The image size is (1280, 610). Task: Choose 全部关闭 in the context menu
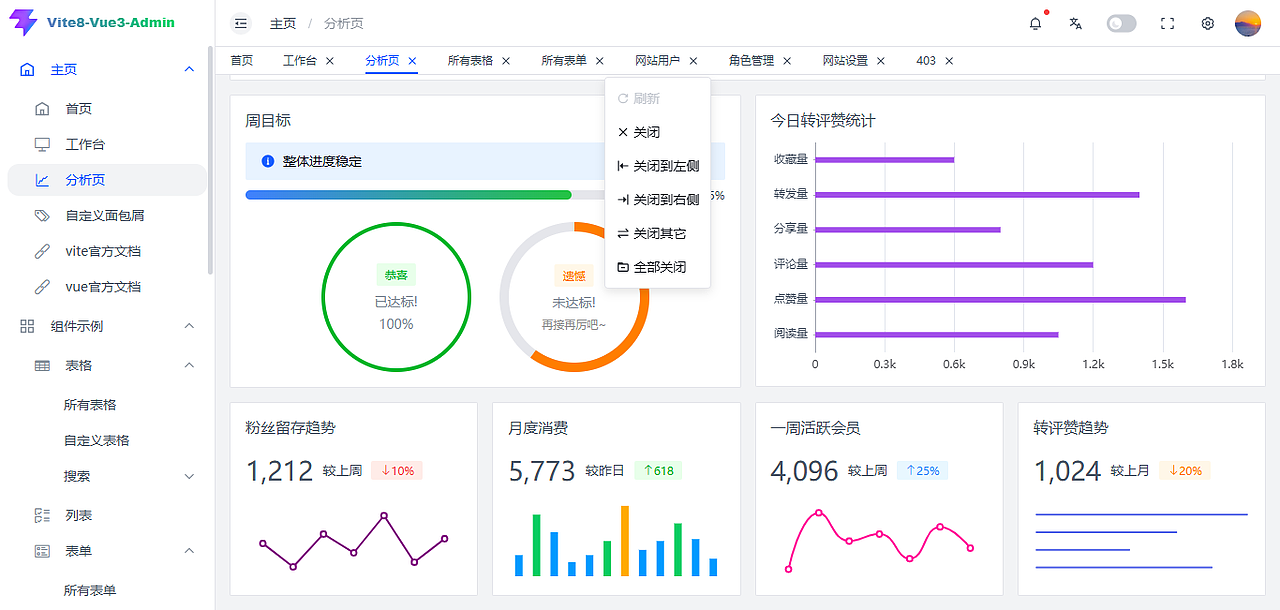(658, 267)
